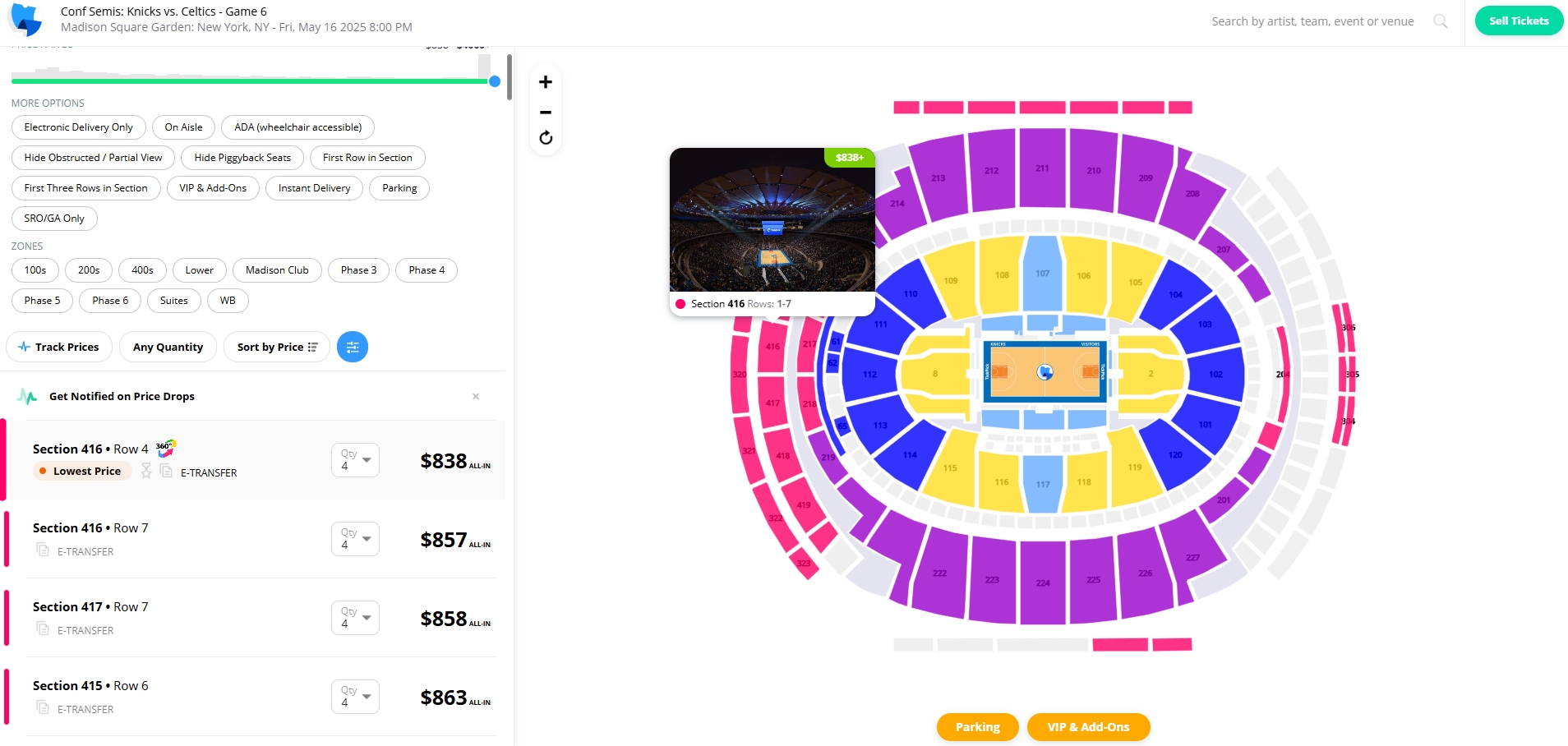
Task: Toggle the Electronic Delivery Only filter
Action: pyautogui.click(x=78, y=127)
